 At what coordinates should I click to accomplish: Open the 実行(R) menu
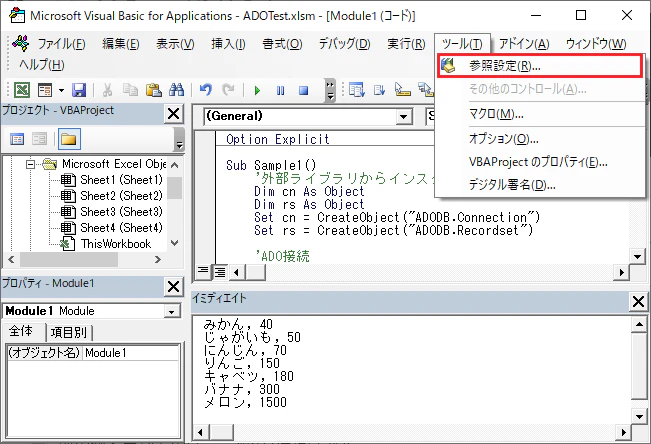(x=406, y=44)
